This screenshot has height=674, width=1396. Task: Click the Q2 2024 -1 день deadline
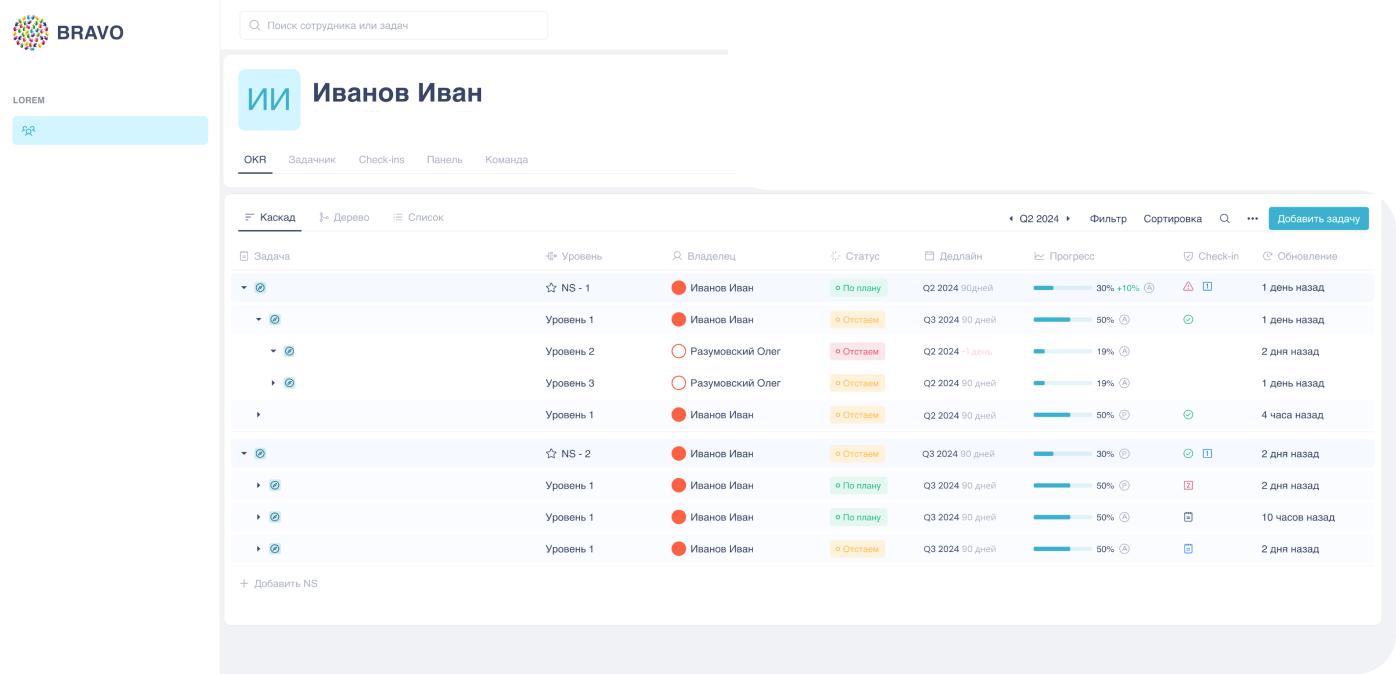958,351
